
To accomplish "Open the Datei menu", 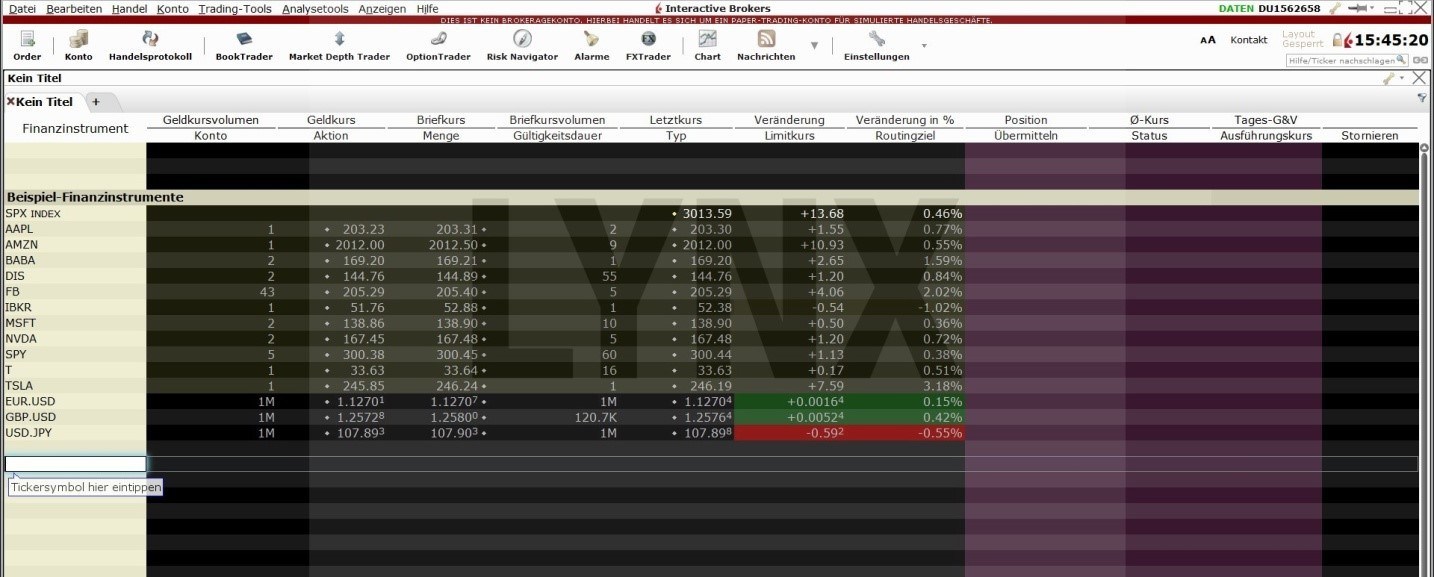I will [22, 8].
